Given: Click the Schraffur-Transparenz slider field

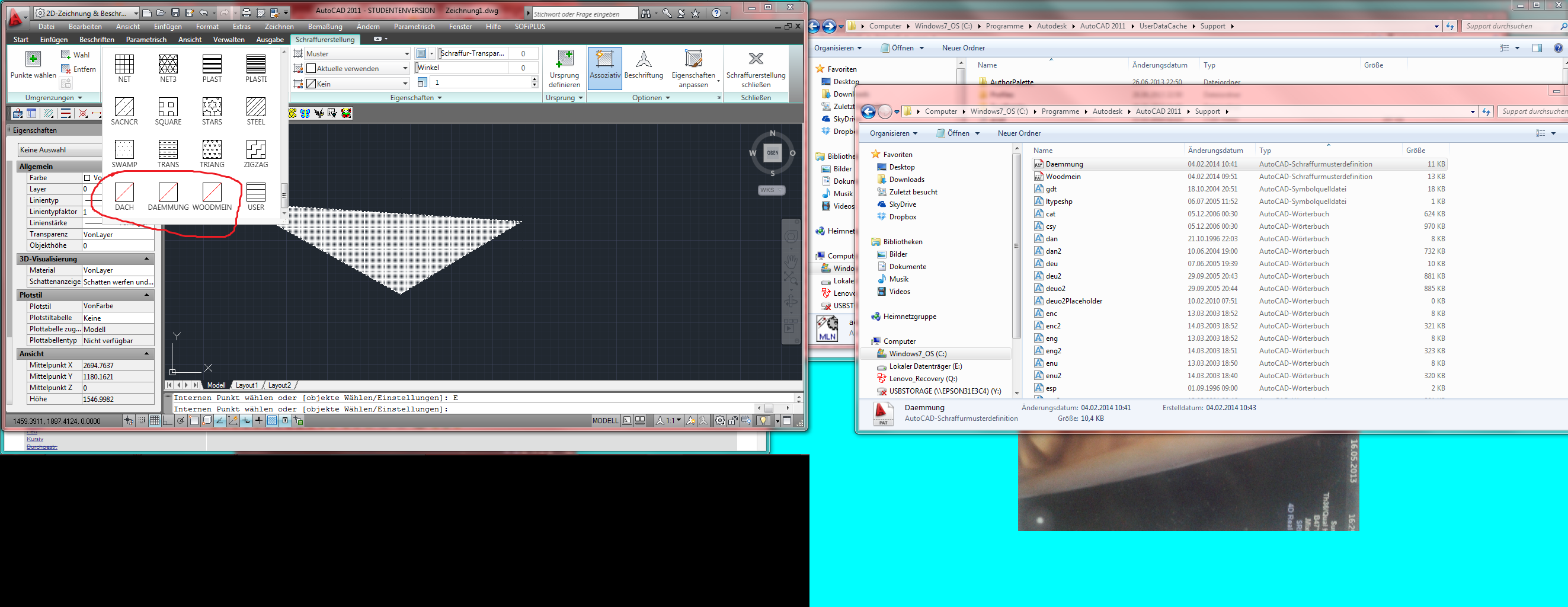Looking at the screenshot, I should tap(488, 53).
